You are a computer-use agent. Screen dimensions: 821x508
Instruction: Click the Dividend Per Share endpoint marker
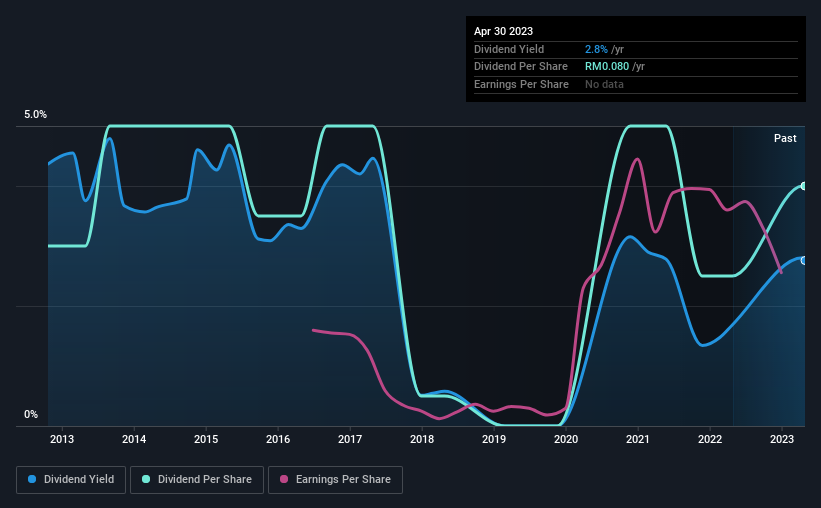pos(804,186)
